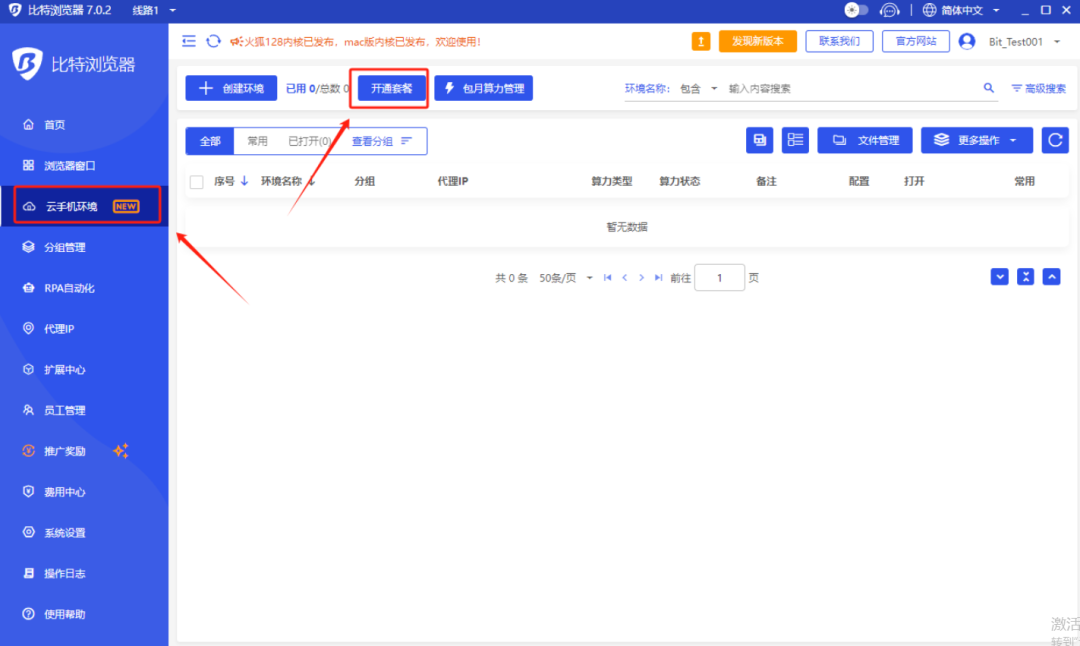The width and height of the screenshot is (1080, 646).
Task: Open the 更多操作 dropdown menu
Action: [x=975, y=139]
